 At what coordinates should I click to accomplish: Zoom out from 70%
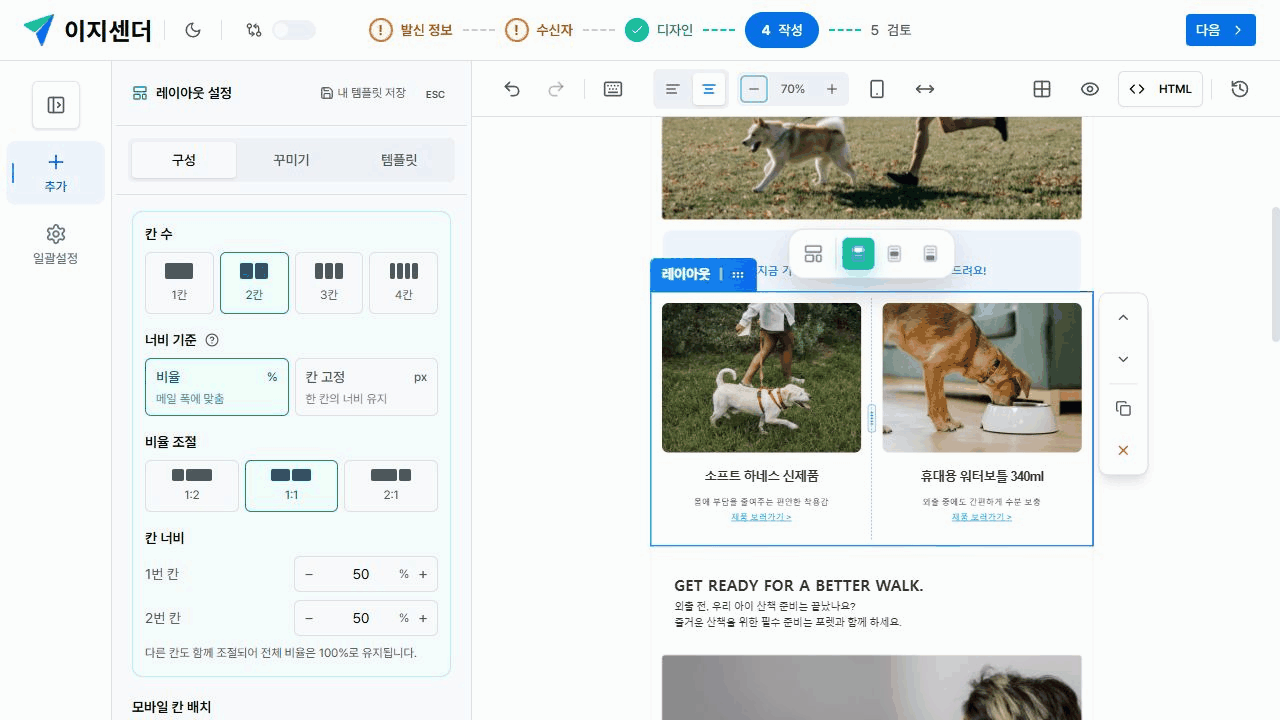pos(754,89)
